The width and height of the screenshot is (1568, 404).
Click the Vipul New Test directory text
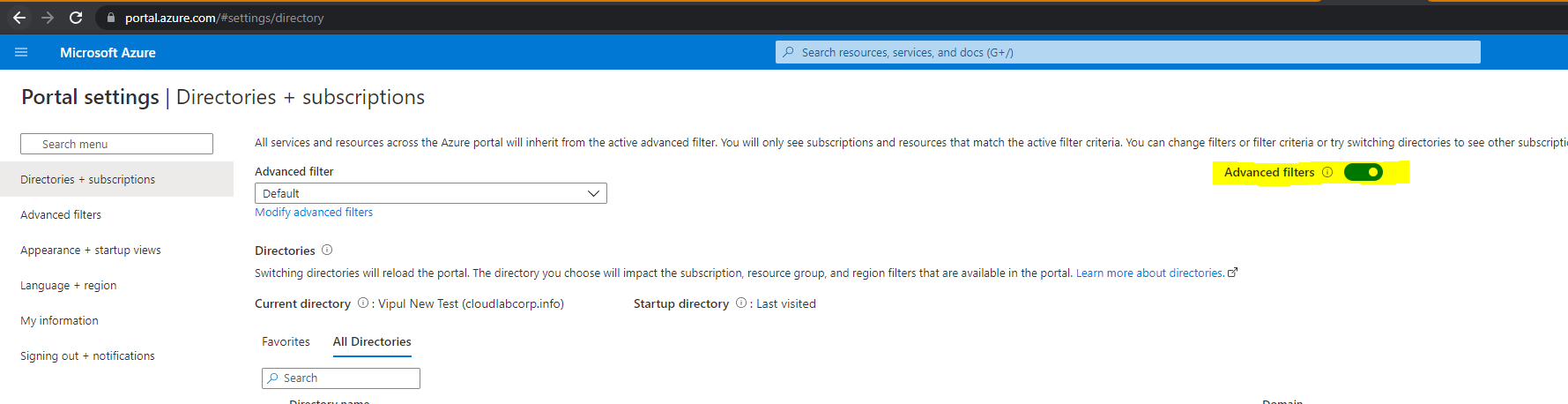(x=471, y=303)
